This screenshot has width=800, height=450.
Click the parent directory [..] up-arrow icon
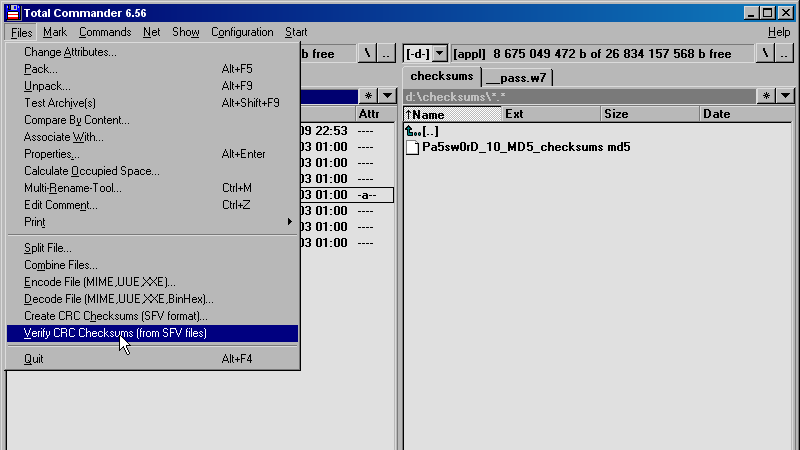412,131
